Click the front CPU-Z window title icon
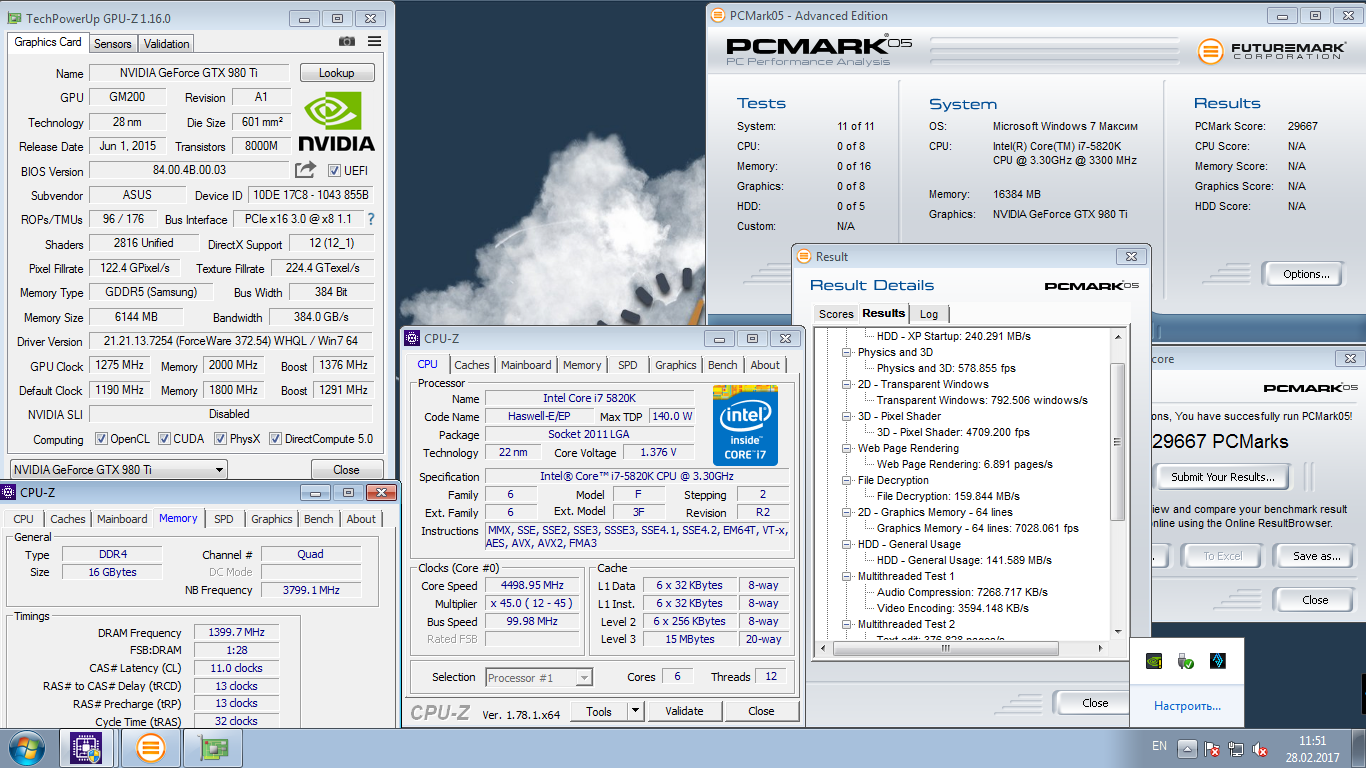 click(412, 338)
